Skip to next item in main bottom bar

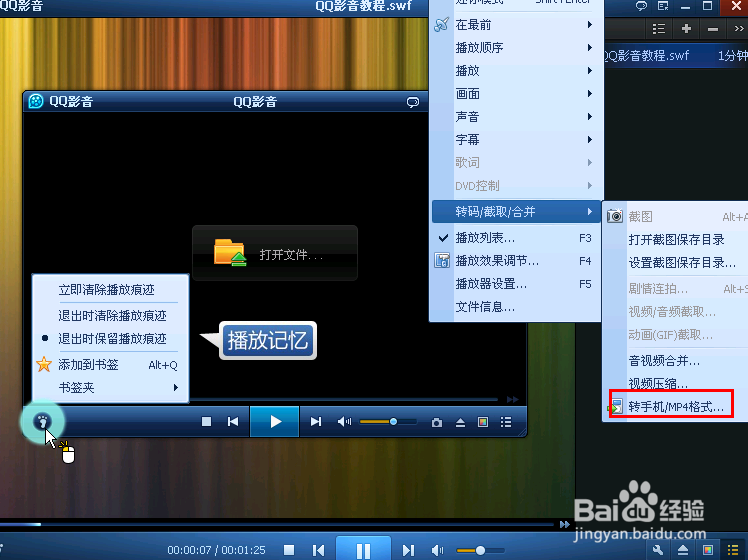coord(408,550)
